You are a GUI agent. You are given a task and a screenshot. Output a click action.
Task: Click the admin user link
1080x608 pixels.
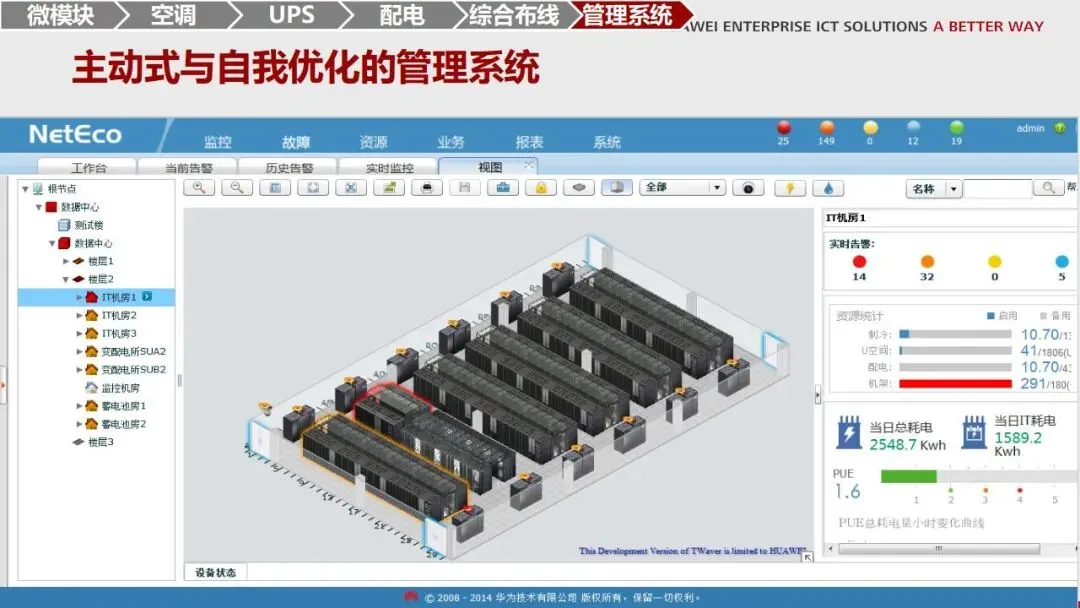1030,128
